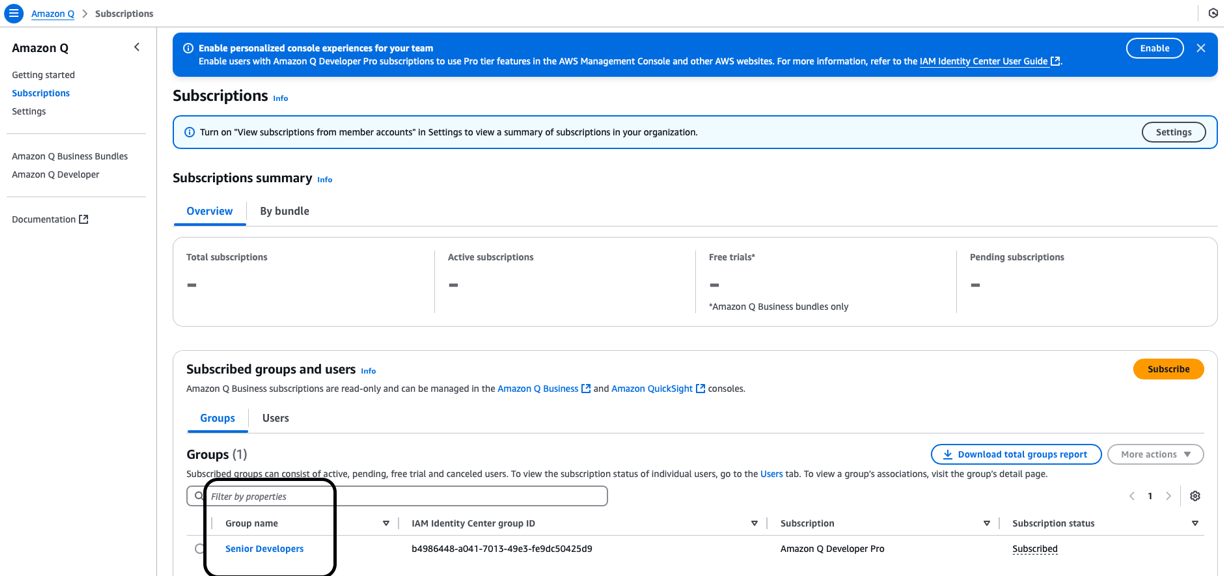Switch to the Overview tab
Screen dimensions: 1224x576
click(209, 211)
